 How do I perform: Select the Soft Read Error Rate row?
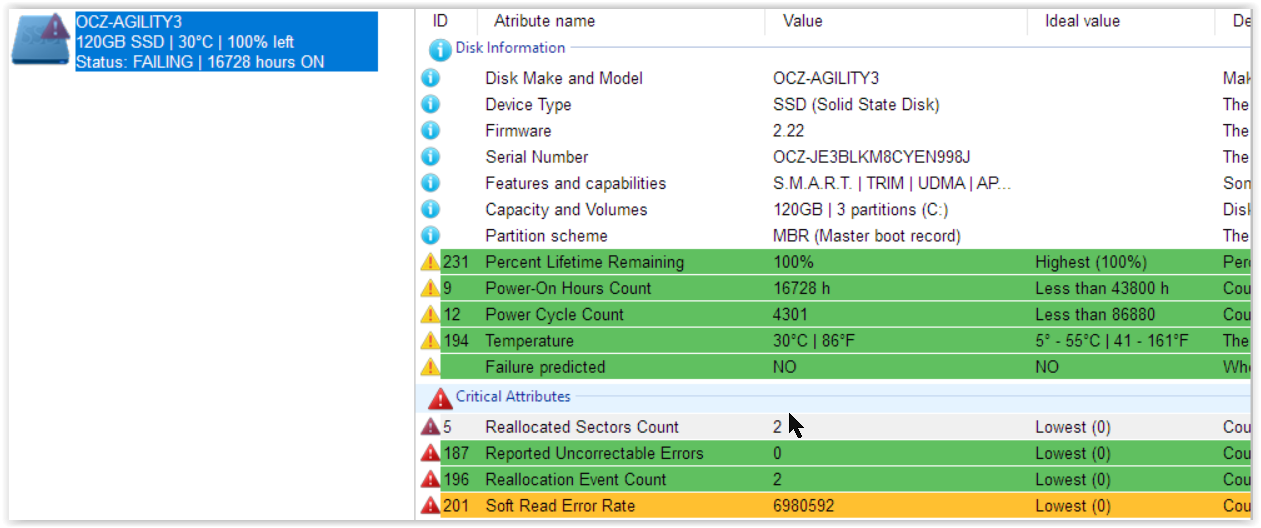click(x=835, y=506)
